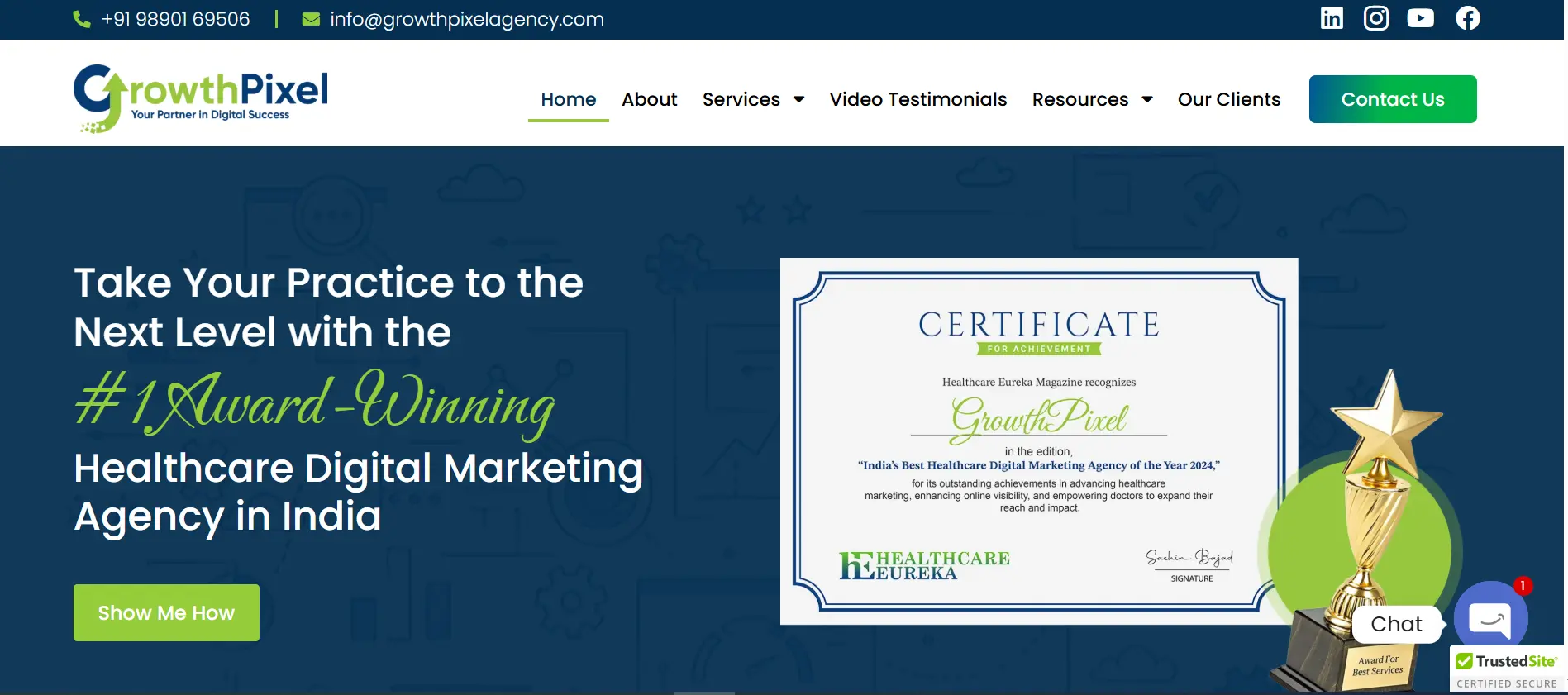The width and height of the screenshot is (1568, 695).
Task: Click "Take Your Practice to the" heading
Action: (x=329, y=283)
